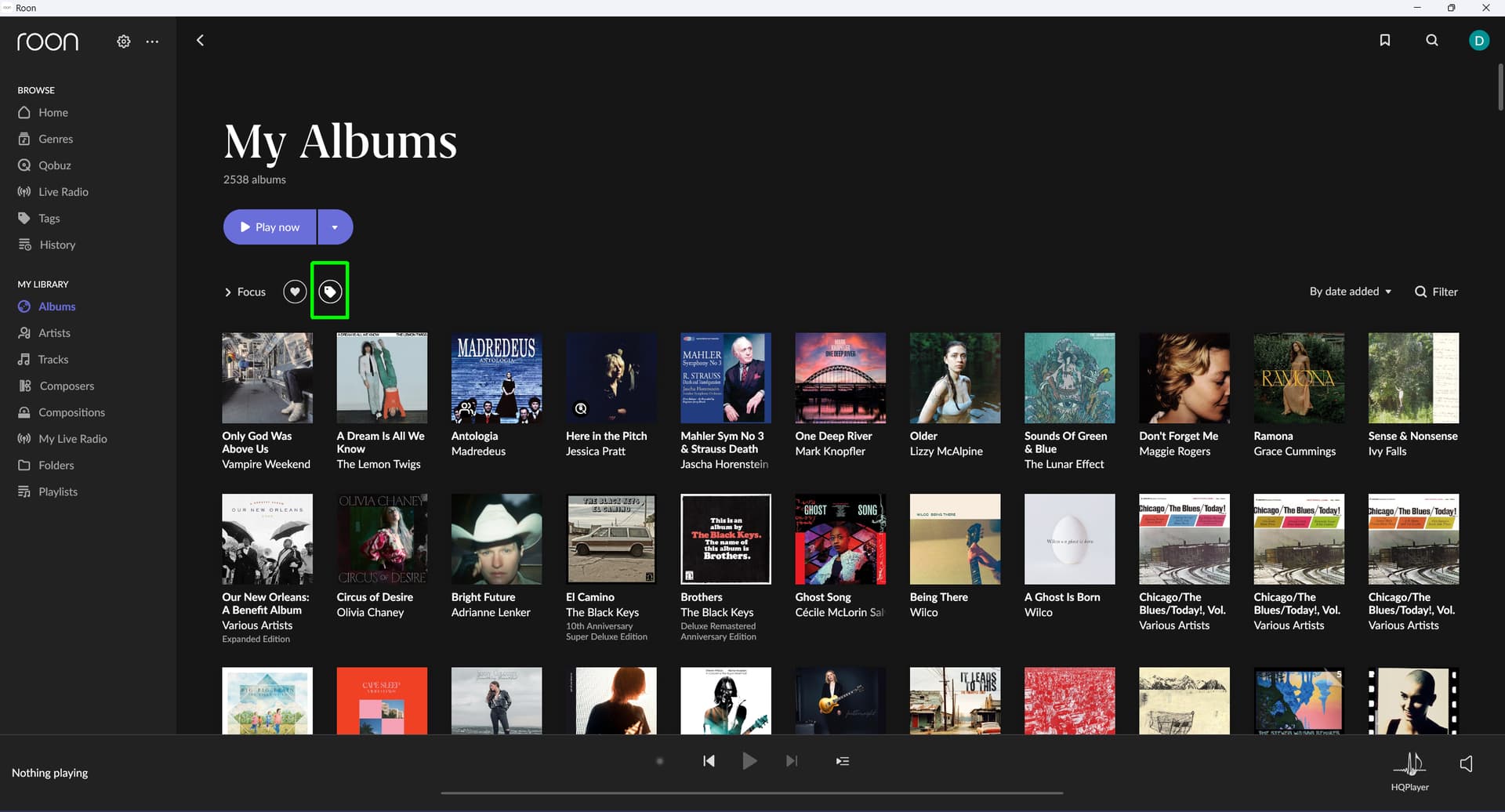Select Artists in My Library
1505x812 pixels.
pyautogui.click(x=45, y=333)
